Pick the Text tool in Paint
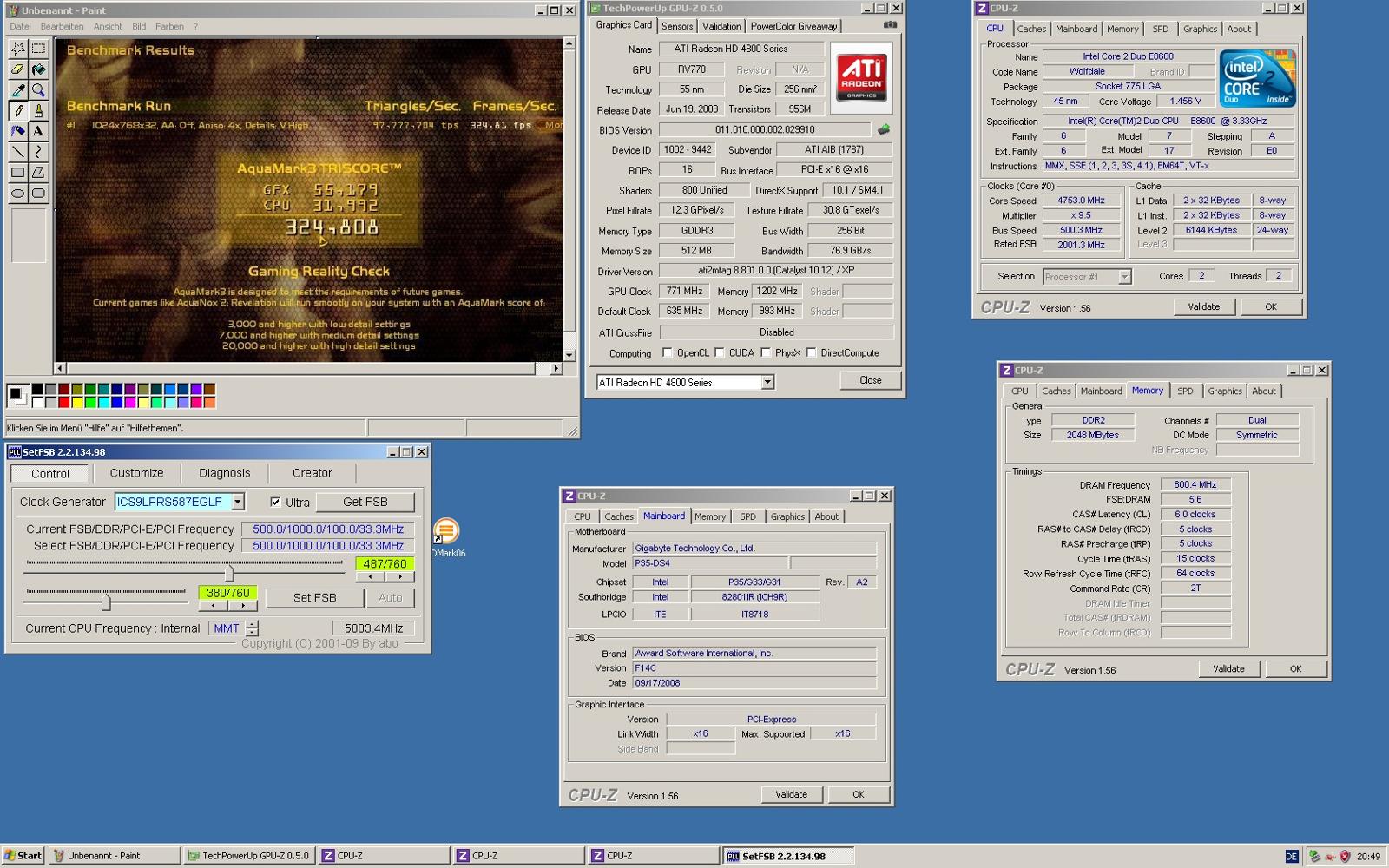Screen dimensions: 1389x868 pyautogui.click(x=38, y=132)
